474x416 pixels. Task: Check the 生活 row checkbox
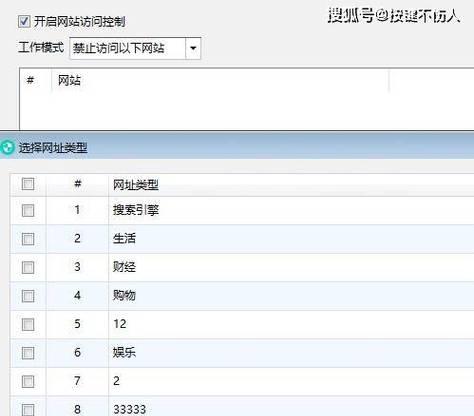28,239
